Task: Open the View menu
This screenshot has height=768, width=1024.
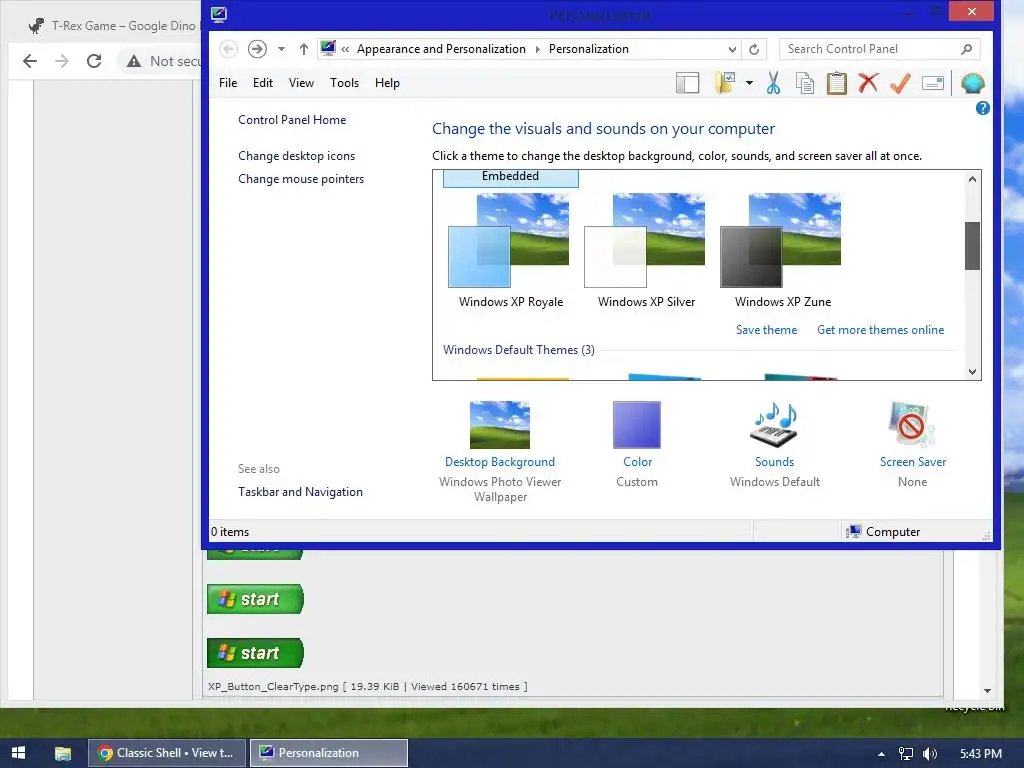Action: [301, 83]
